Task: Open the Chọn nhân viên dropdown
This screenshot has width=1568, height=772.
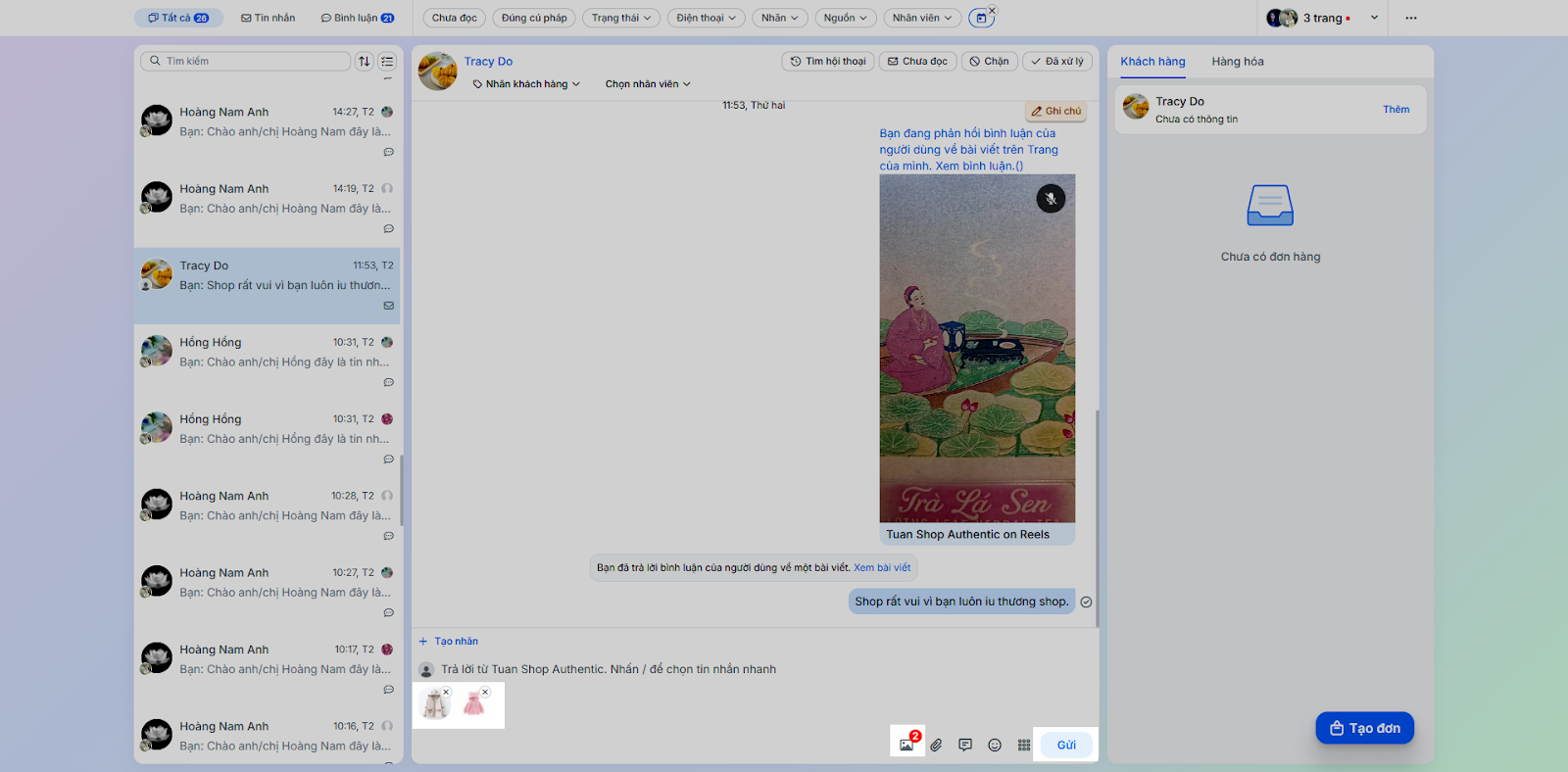Action: (x=648, y=84)
